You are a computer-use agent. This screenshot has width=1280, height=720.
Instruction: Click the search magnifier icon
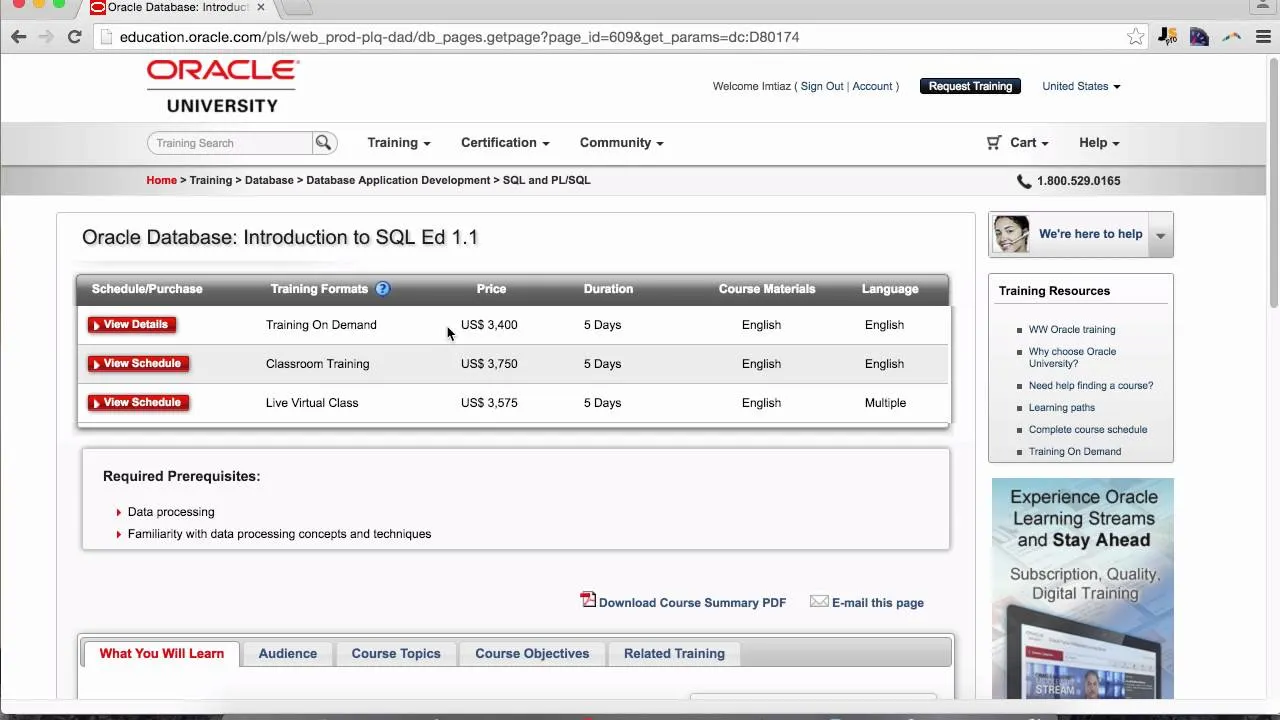point(323,143)
